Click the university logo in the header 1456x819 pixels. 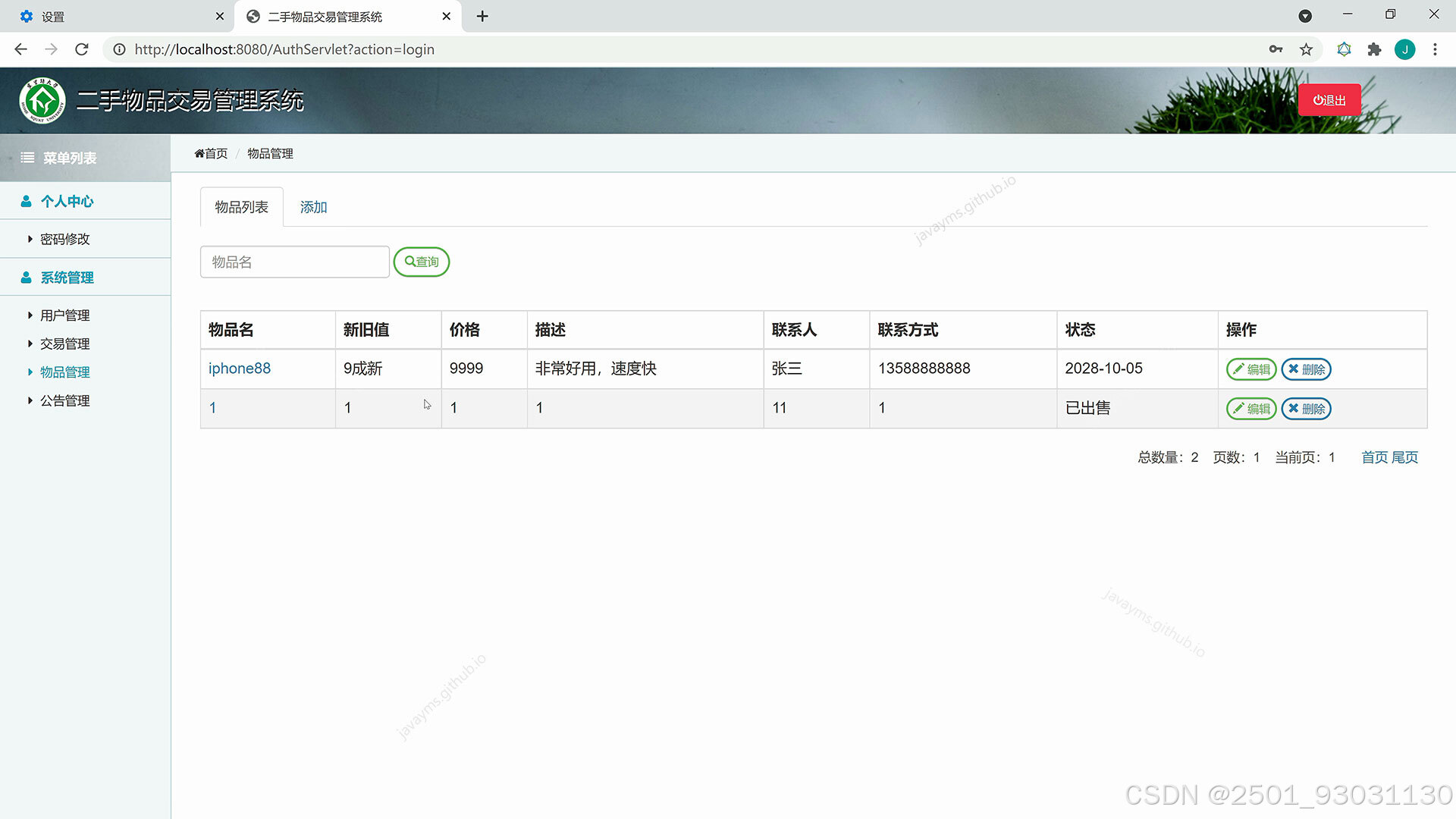[x=42, y=100]
